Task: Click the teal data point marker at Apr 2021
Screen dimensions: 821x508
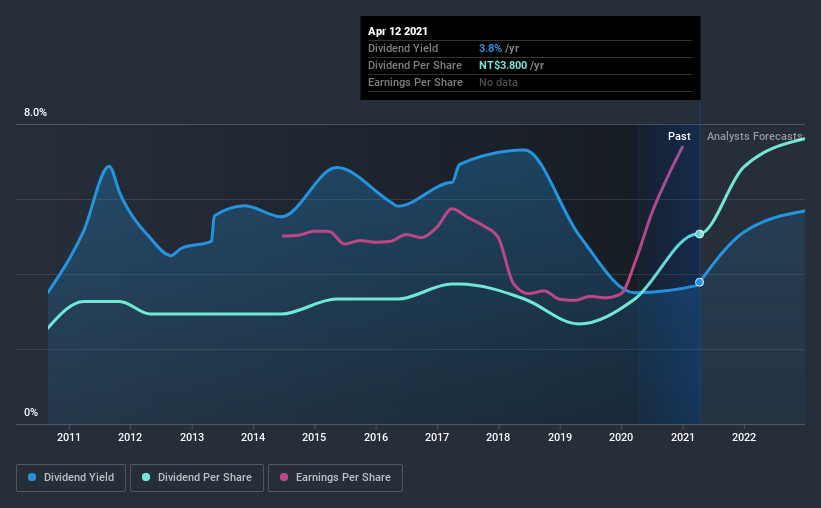Action: 700,234
